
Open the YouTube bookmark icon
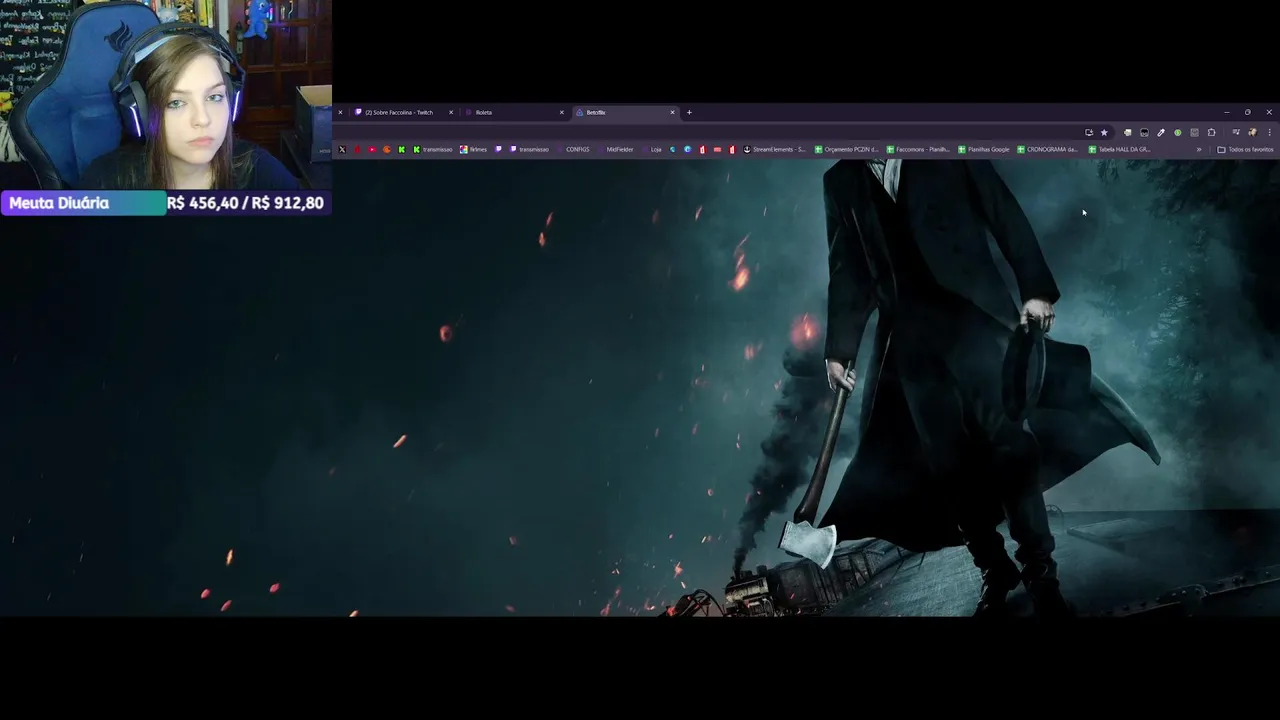(x=372, y=149)
